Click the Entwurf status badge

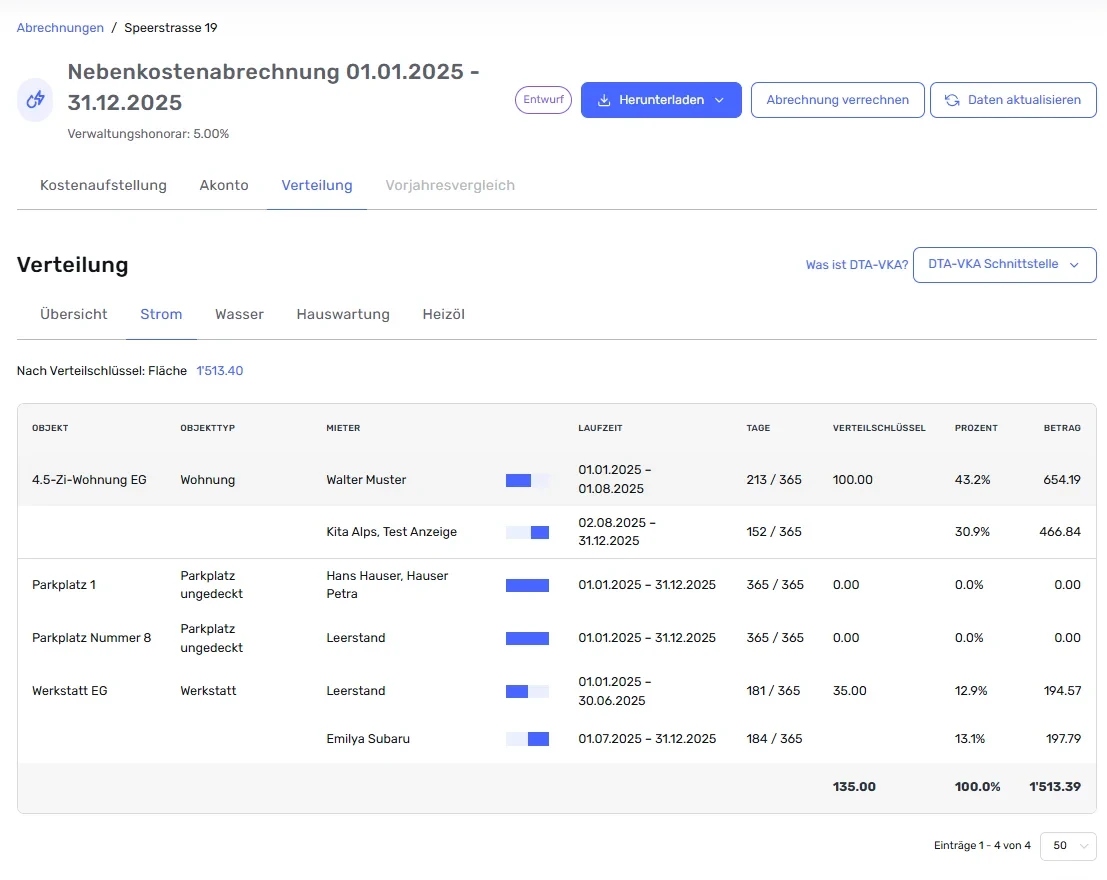[x=543, y=100]
